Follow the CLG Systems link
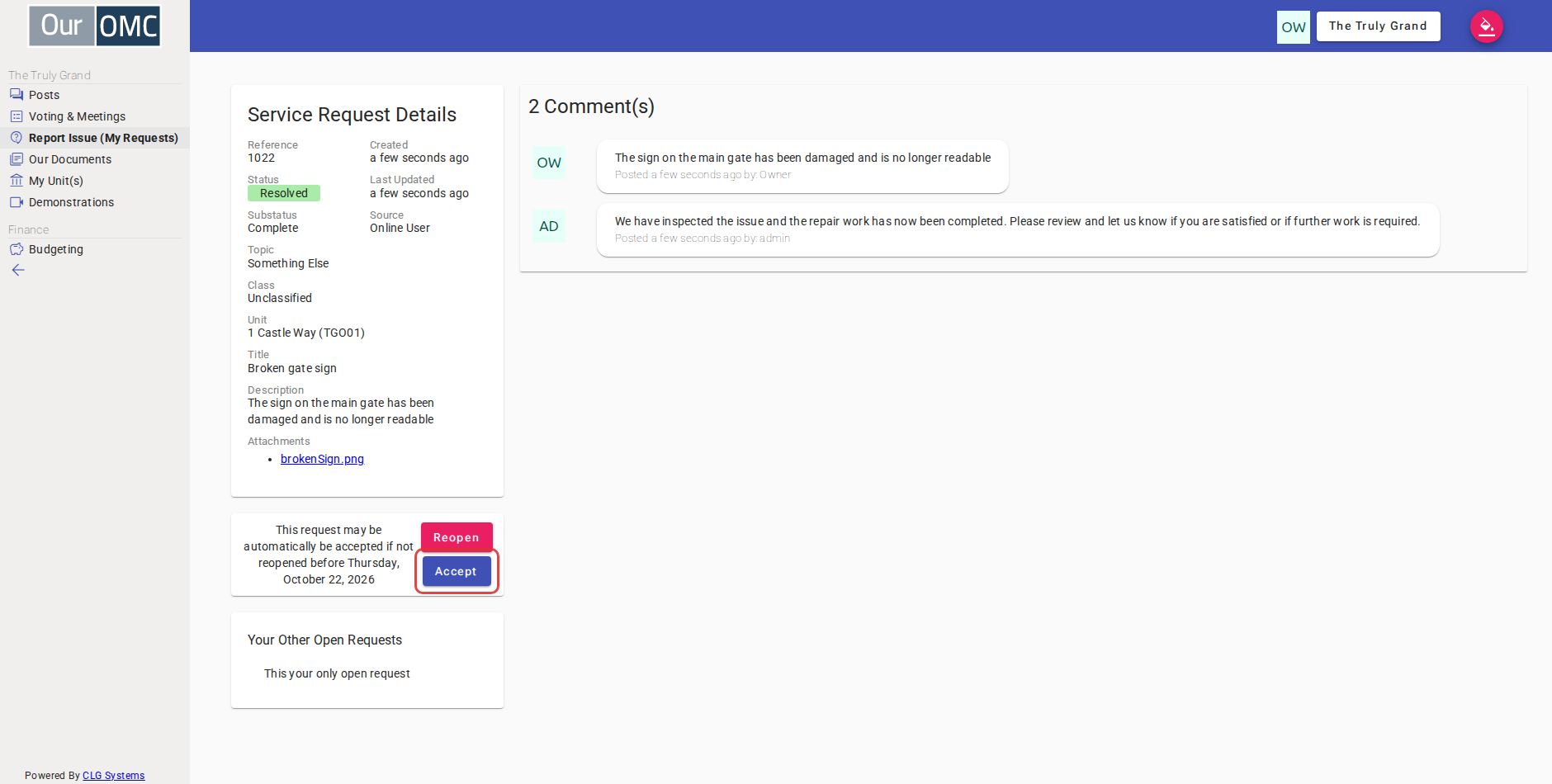The image size is (1552, 784). tap(114, 776)
